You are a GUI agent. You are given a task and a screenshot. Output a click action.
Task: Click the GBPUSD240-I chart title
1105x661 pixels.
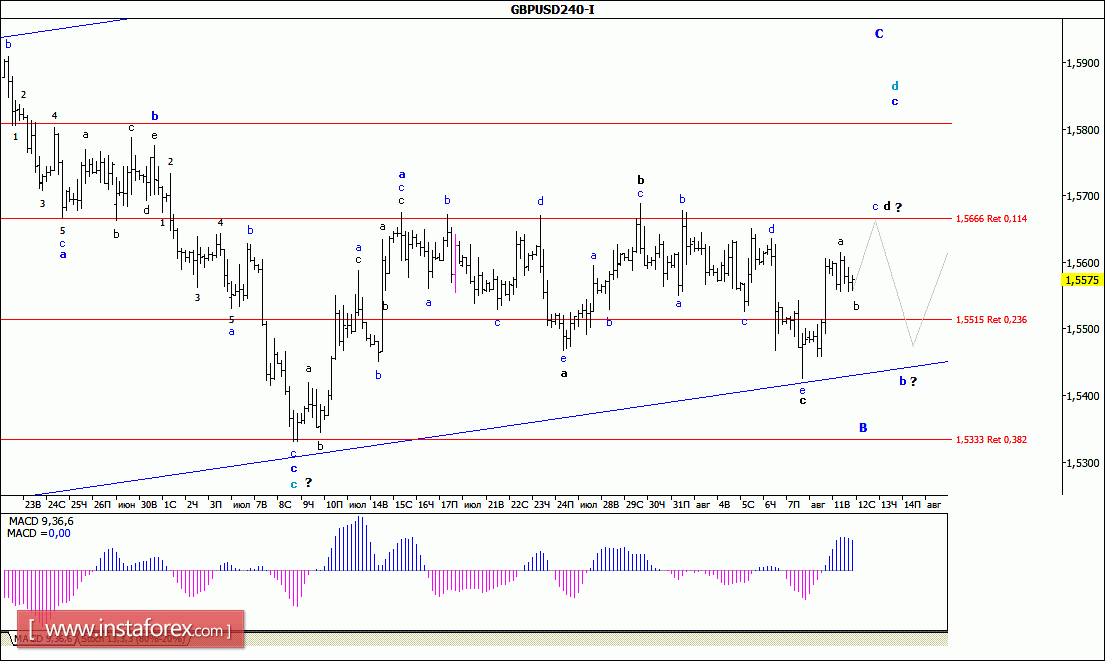point(552,10)
